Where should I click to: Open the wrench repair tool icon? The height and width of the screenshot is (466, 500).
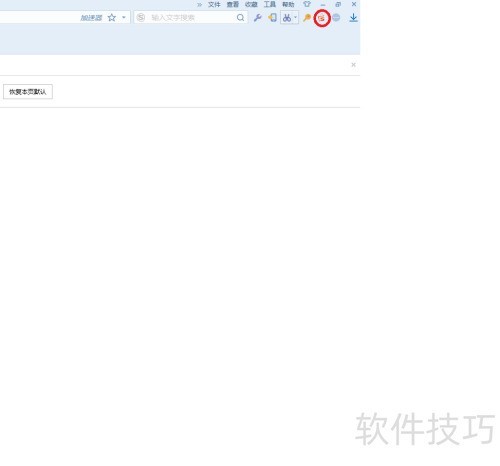257,18
